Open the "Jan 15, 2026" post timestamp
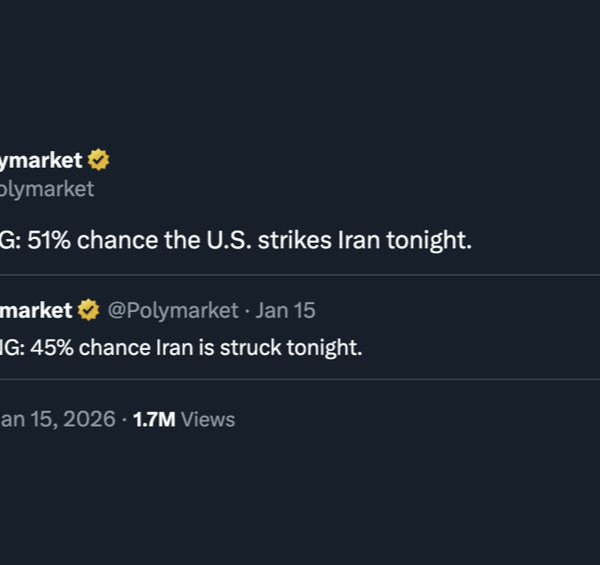600x565 pixels. 56,419
